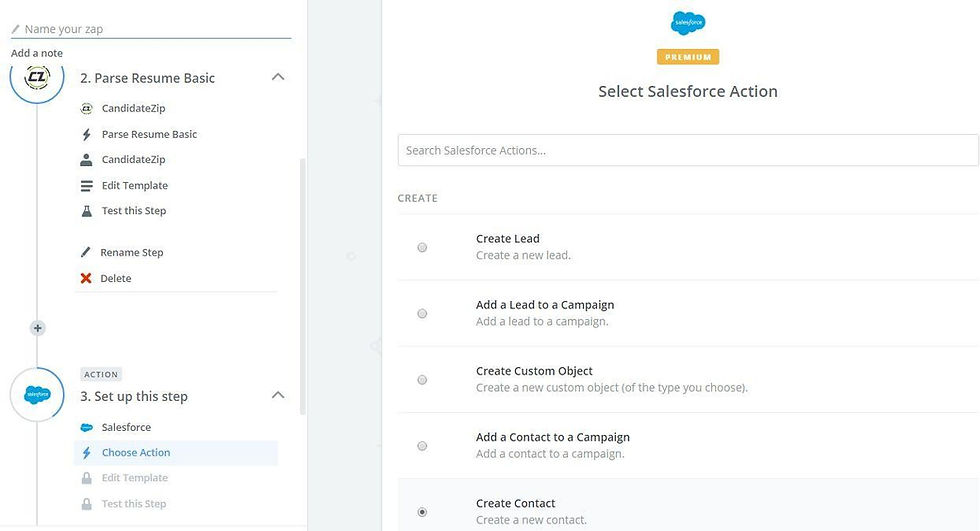Click small Salesforce cloud icon in step 3
Viewport: 980px width, 531px height.
click(86, 427)
